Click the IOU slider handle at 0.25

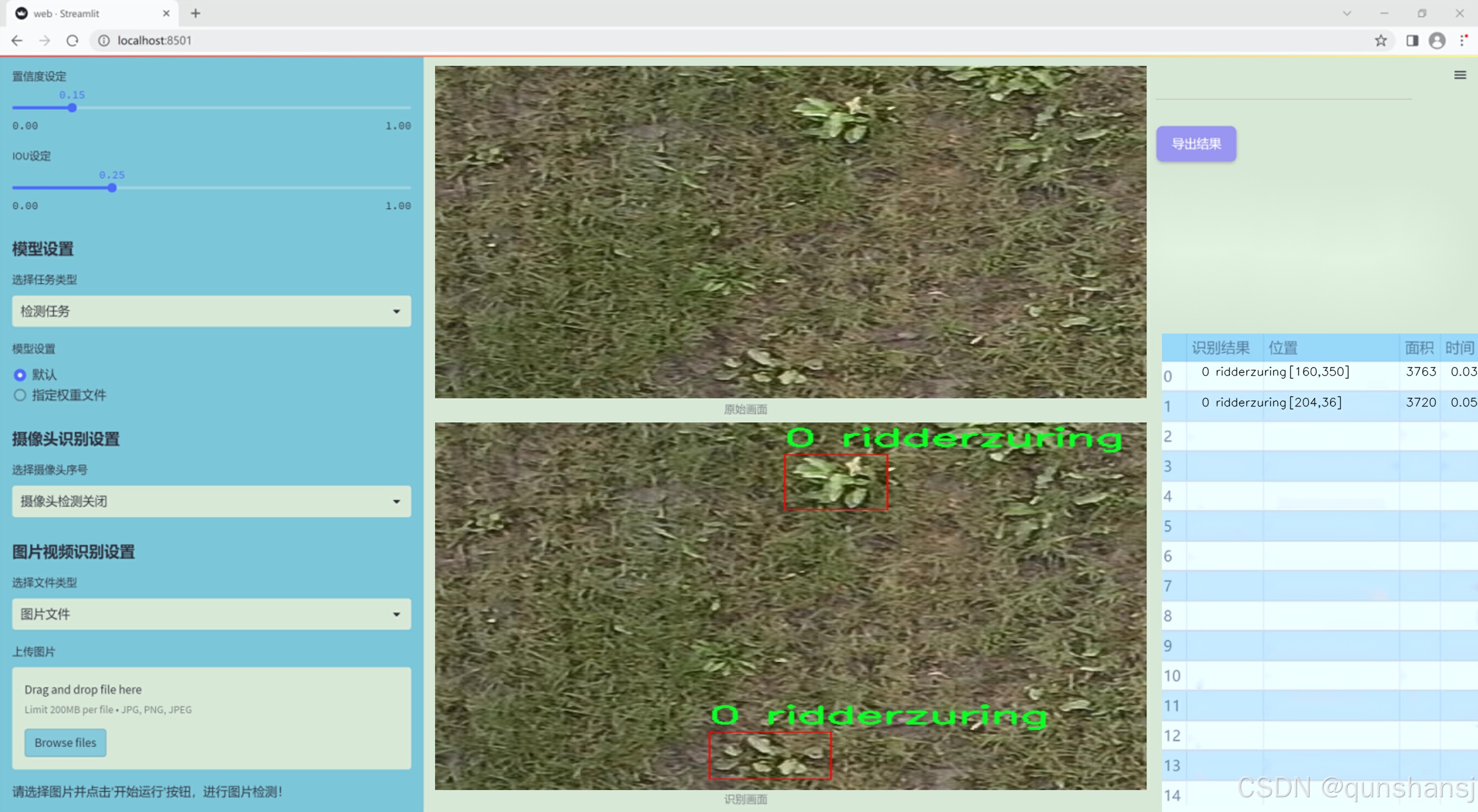[112, 188]
